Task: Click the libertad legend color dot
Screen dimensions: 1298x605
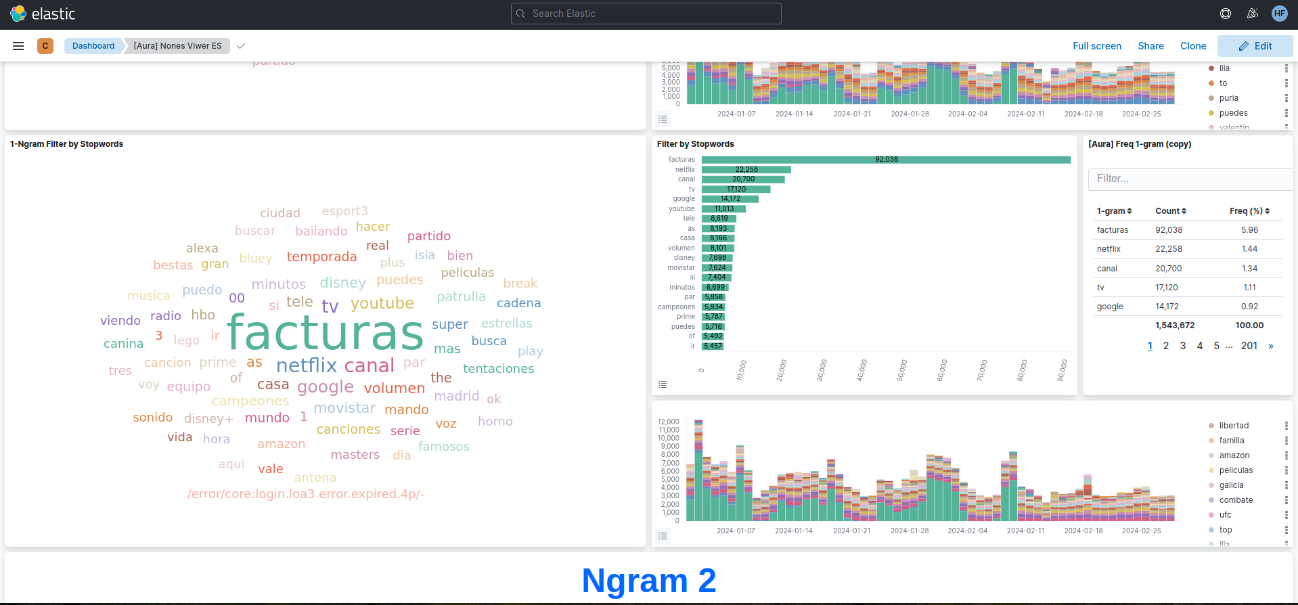Action: 1212,425
